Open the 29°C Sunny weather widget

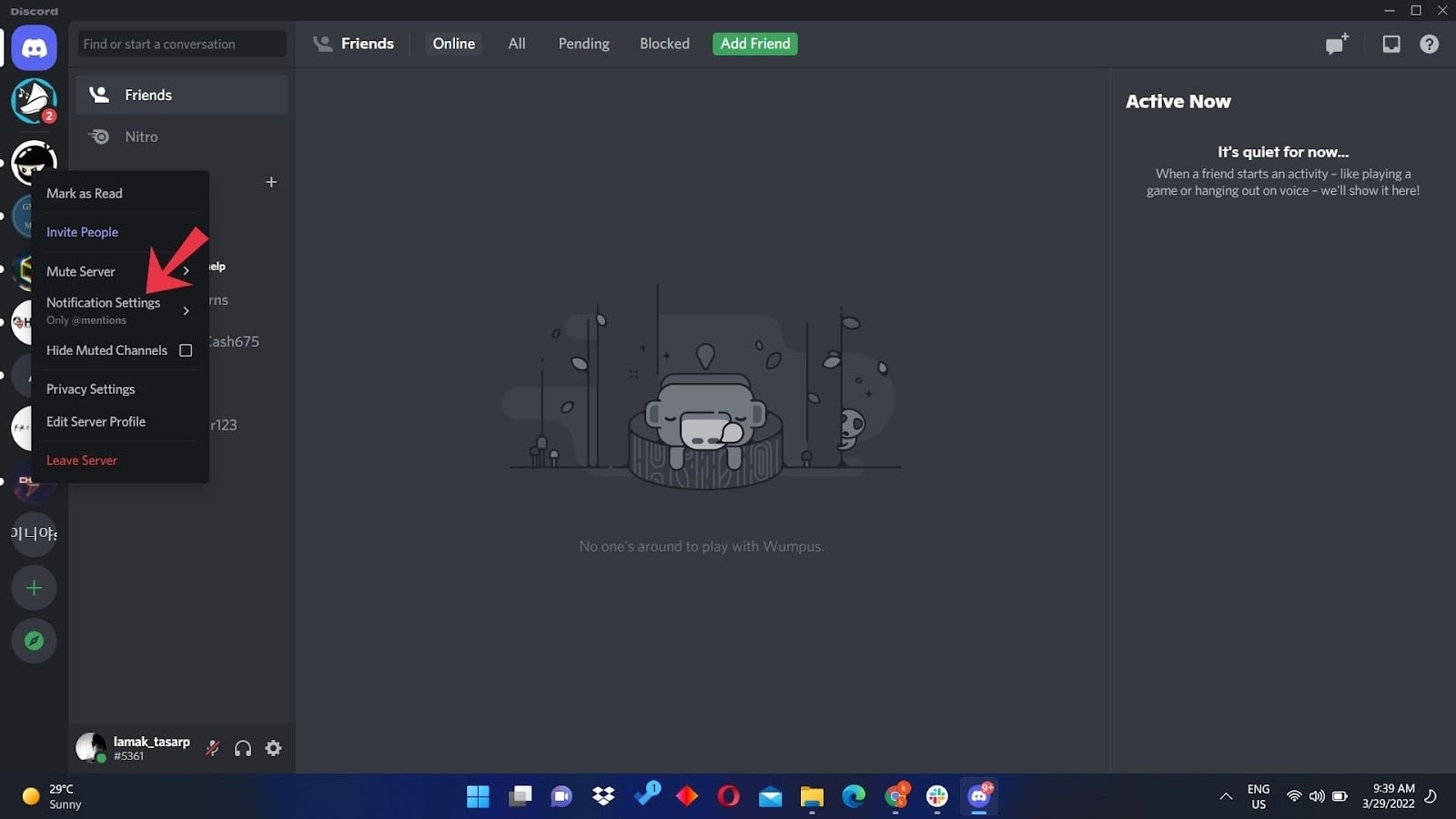(x=53, y=797)
